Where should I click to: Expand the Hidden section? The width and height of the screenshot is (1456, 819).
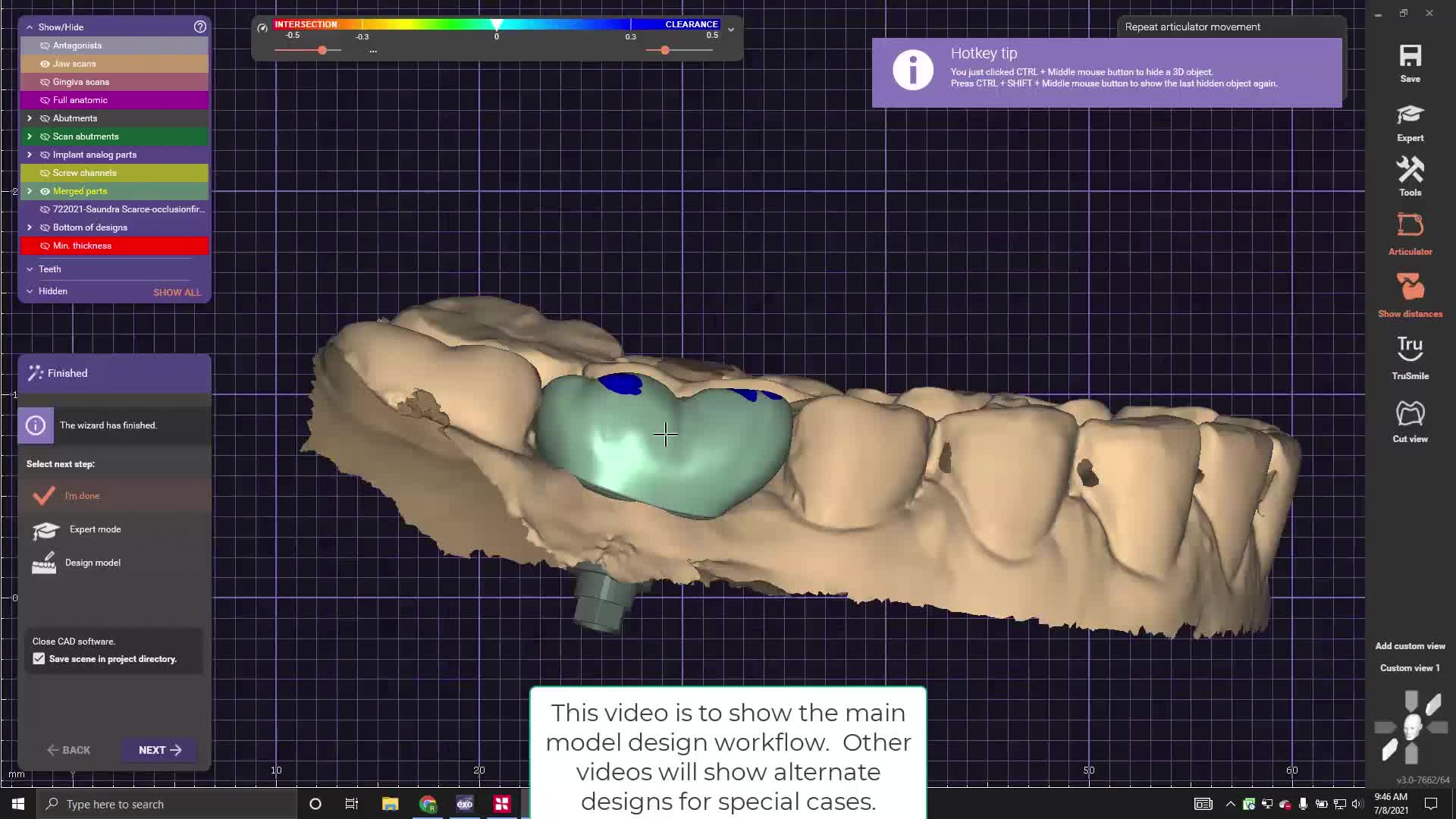click(x=30, y=291)
